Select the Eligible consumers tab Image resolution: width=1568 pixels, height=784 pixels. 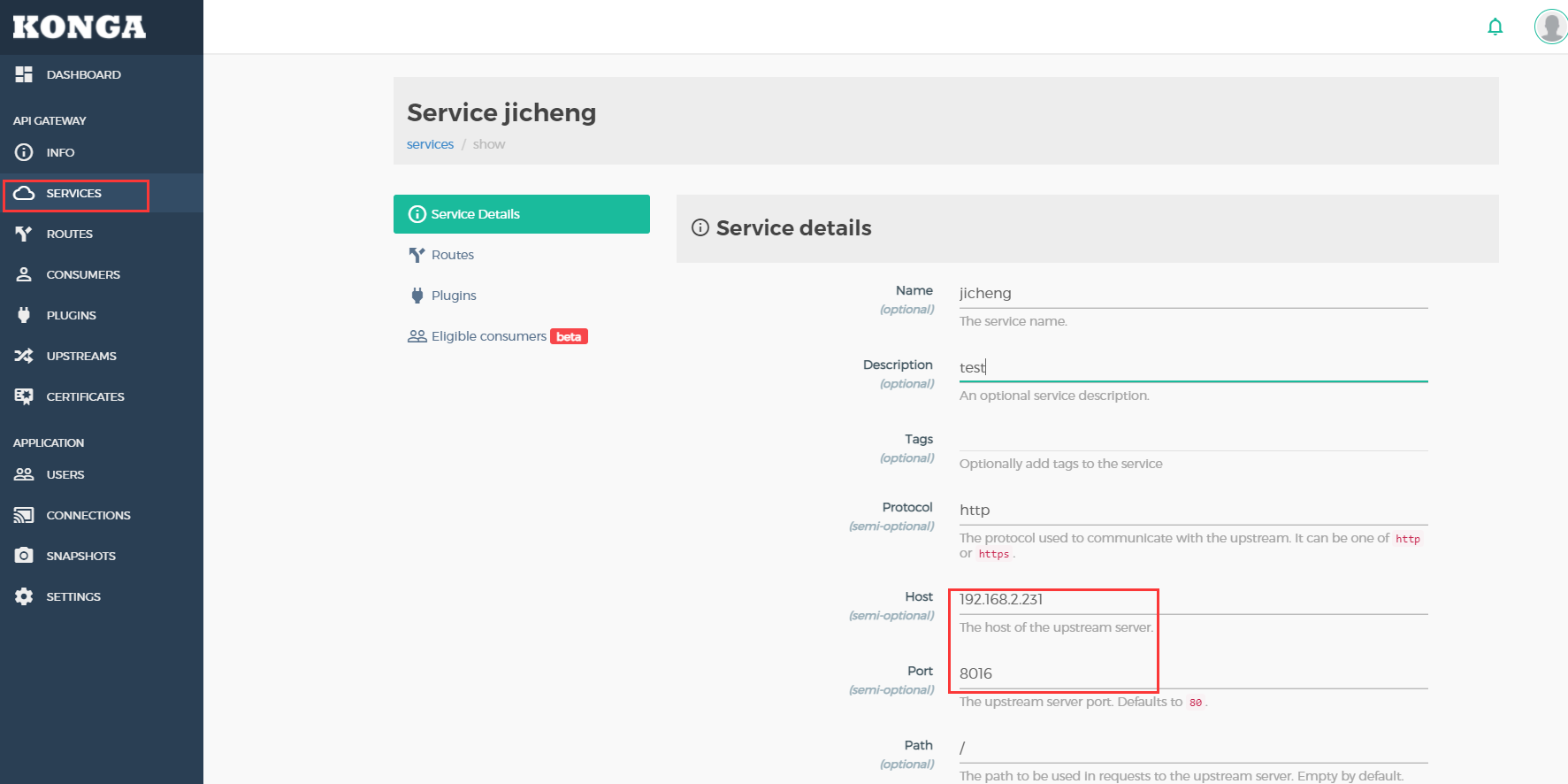pyautogui.click(x=488, y=336)
